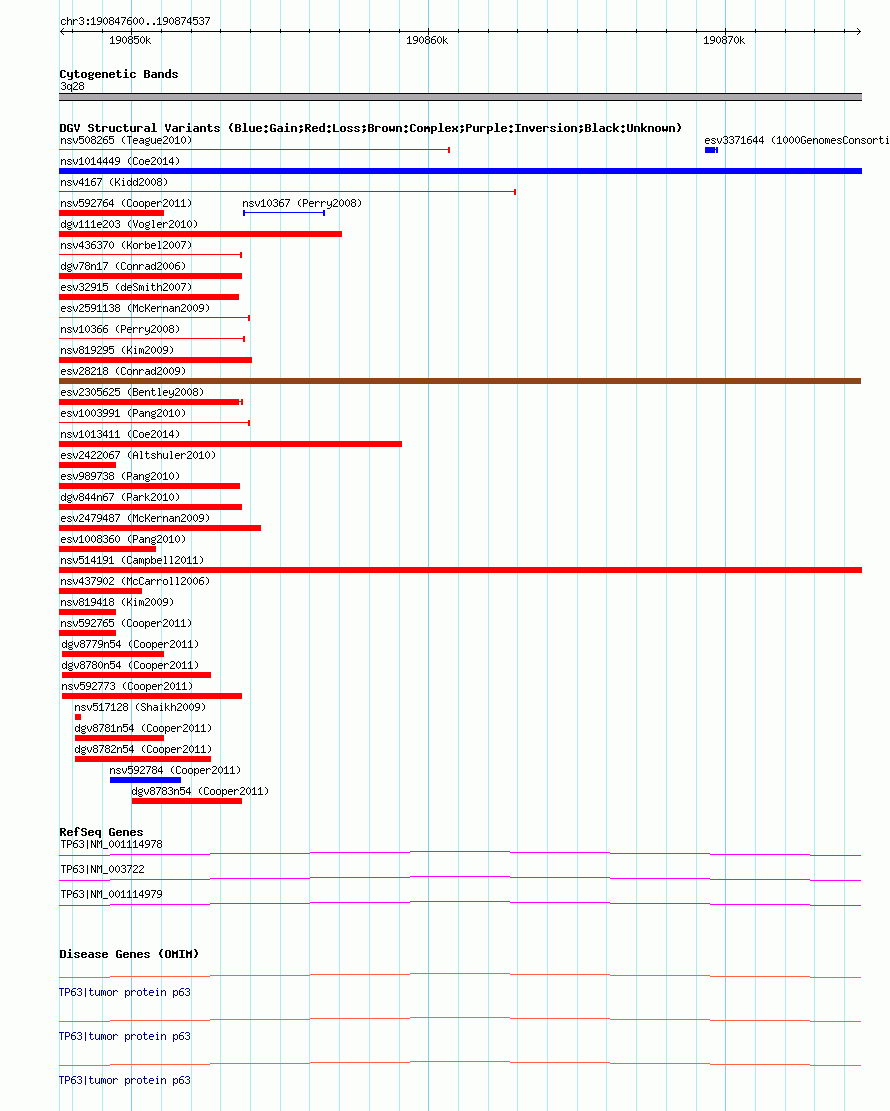Select esv1008360 (Pang2010) label
Viewport: 890px width, 1111px height.
click(x=123, y=539)
